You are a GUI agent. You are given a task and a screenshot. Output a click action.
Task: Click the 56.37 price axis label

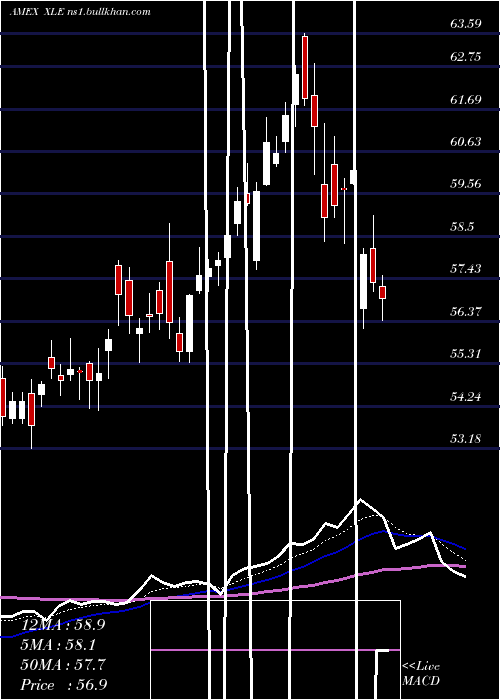click(466, 311)
